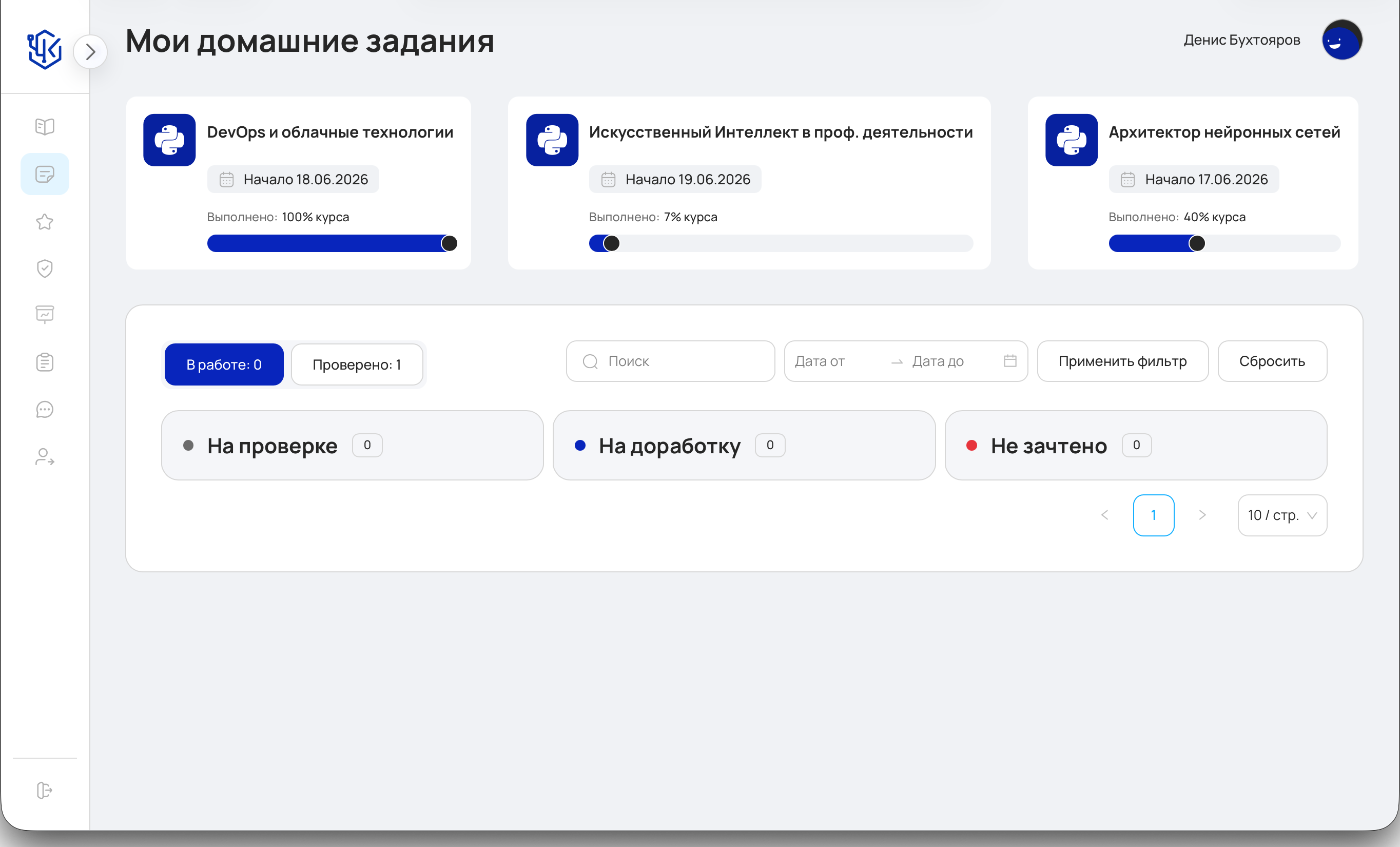Click the username Денис Бухтояров
This screenshot has width=1400, height=847.
click(x=1241, y=40)
